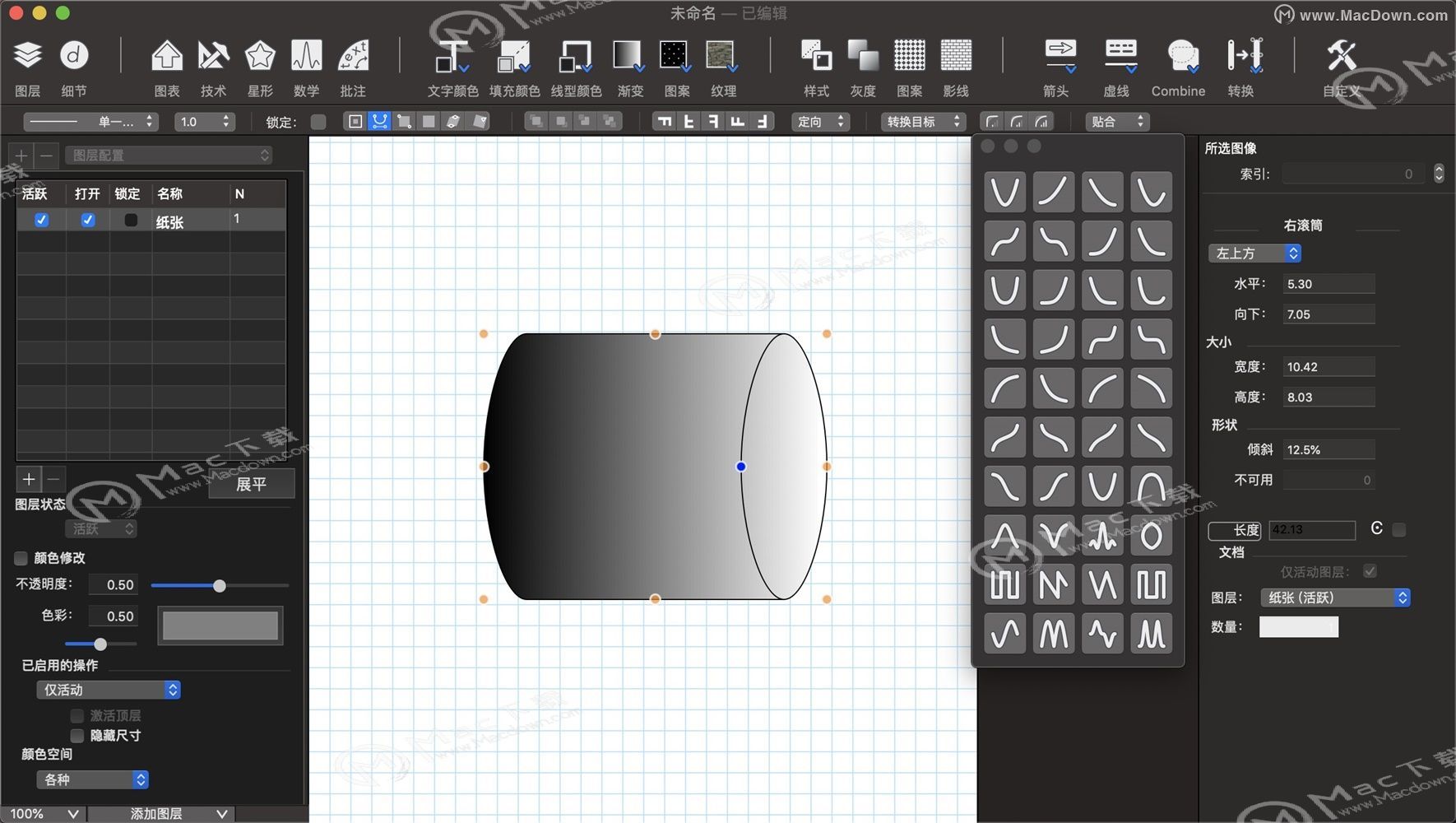Viewport: 1456px width, 823px height.
Task: Toggle the 激活顶层 checkbox
Action: pyautogui.click(x=77, y=715)
